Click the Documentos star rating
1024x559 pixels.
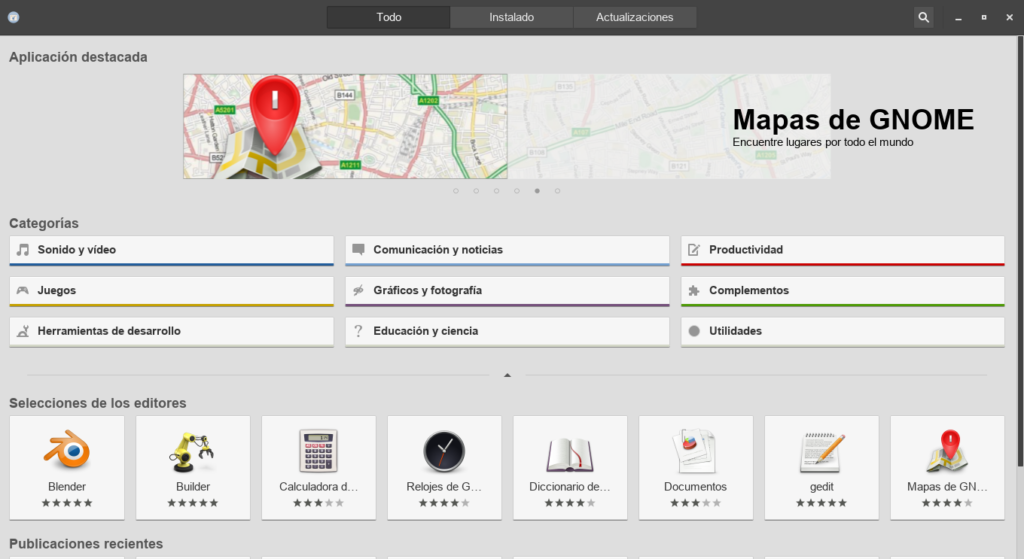pyautogui.click(x=696, y=503)
